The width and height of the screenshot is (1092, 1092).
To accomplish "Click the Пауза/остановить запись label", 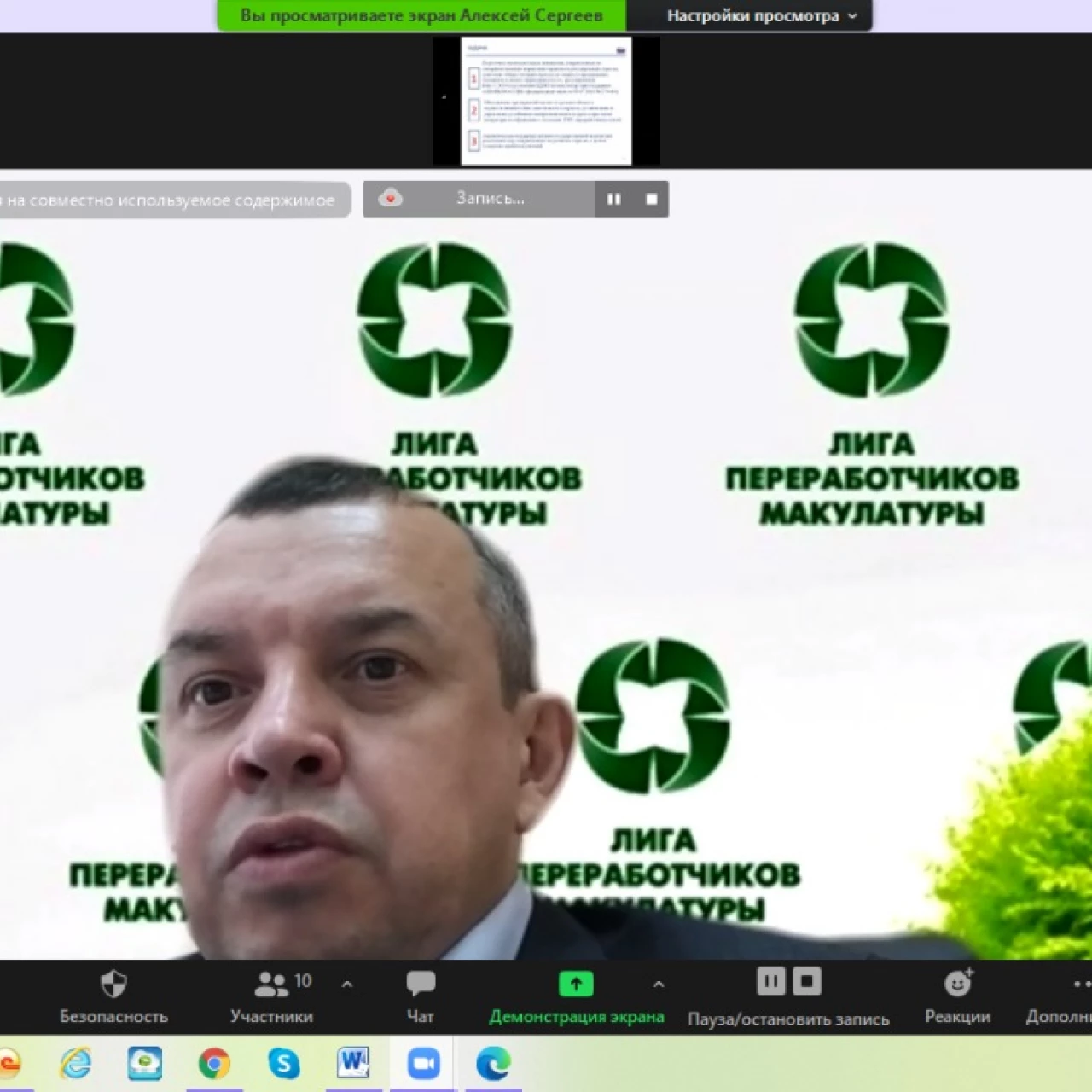I will [788, 1019].
